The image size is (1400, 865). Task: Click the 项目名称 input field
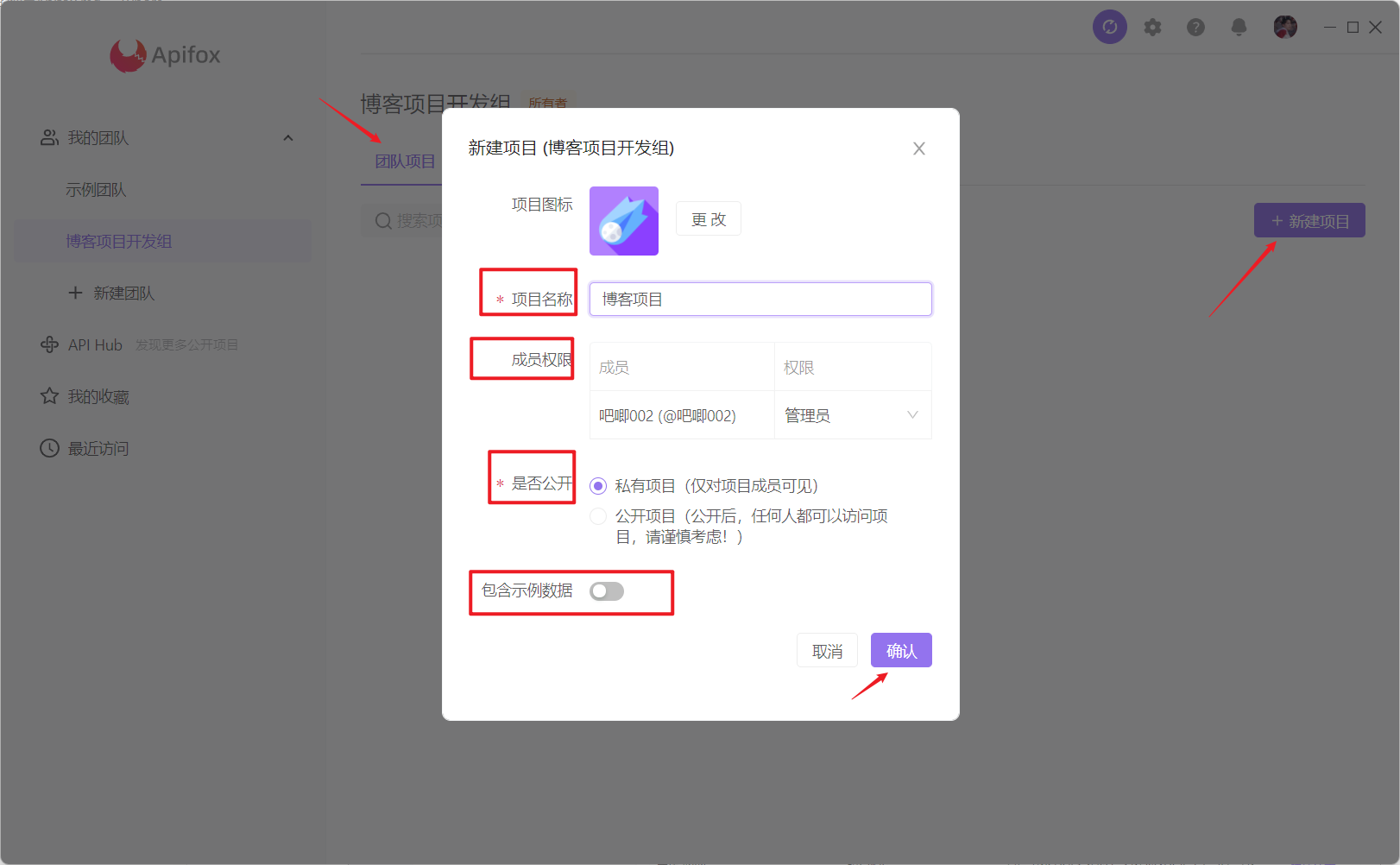tap(760, 299)
